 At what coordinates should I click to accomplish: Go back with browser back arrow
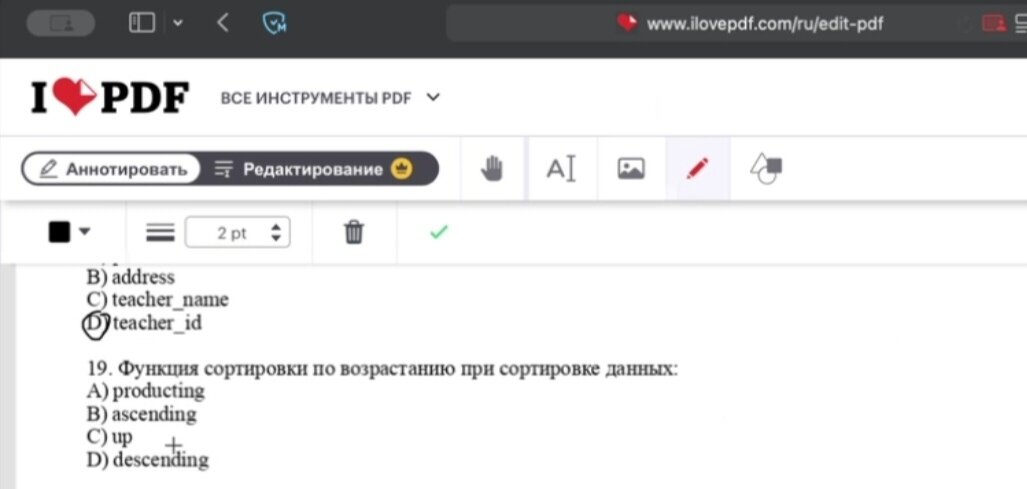[x=223, y=24]
